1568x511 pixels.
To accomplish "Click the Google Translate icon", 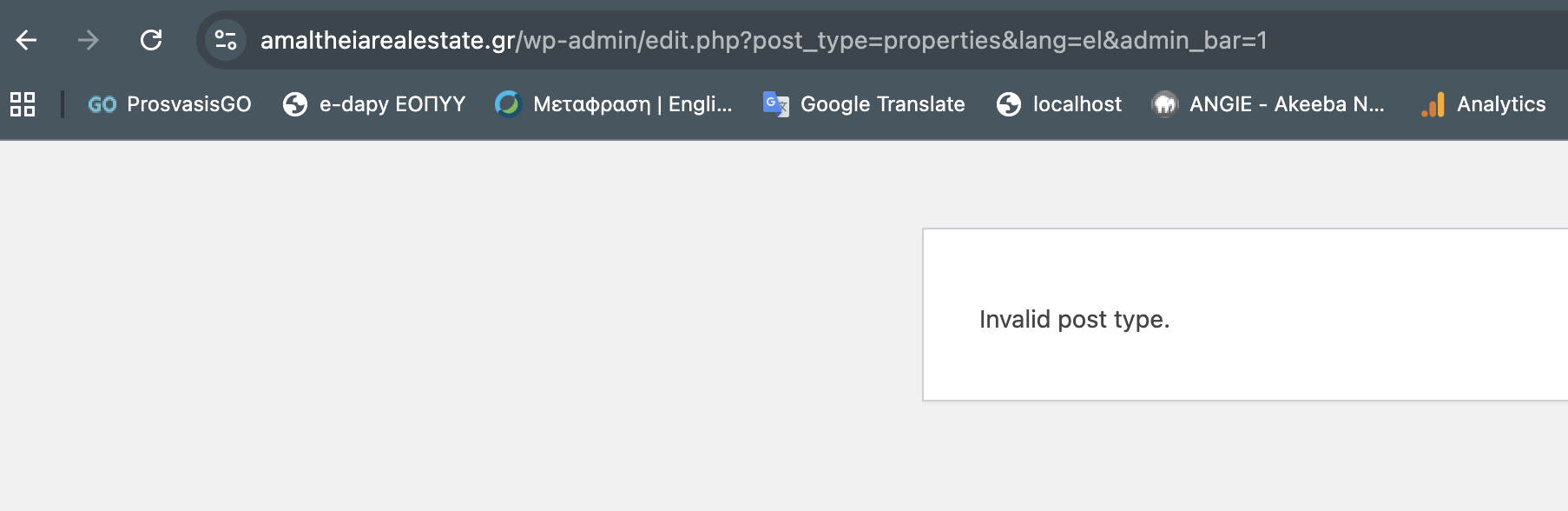I will (x=775, y=104).
